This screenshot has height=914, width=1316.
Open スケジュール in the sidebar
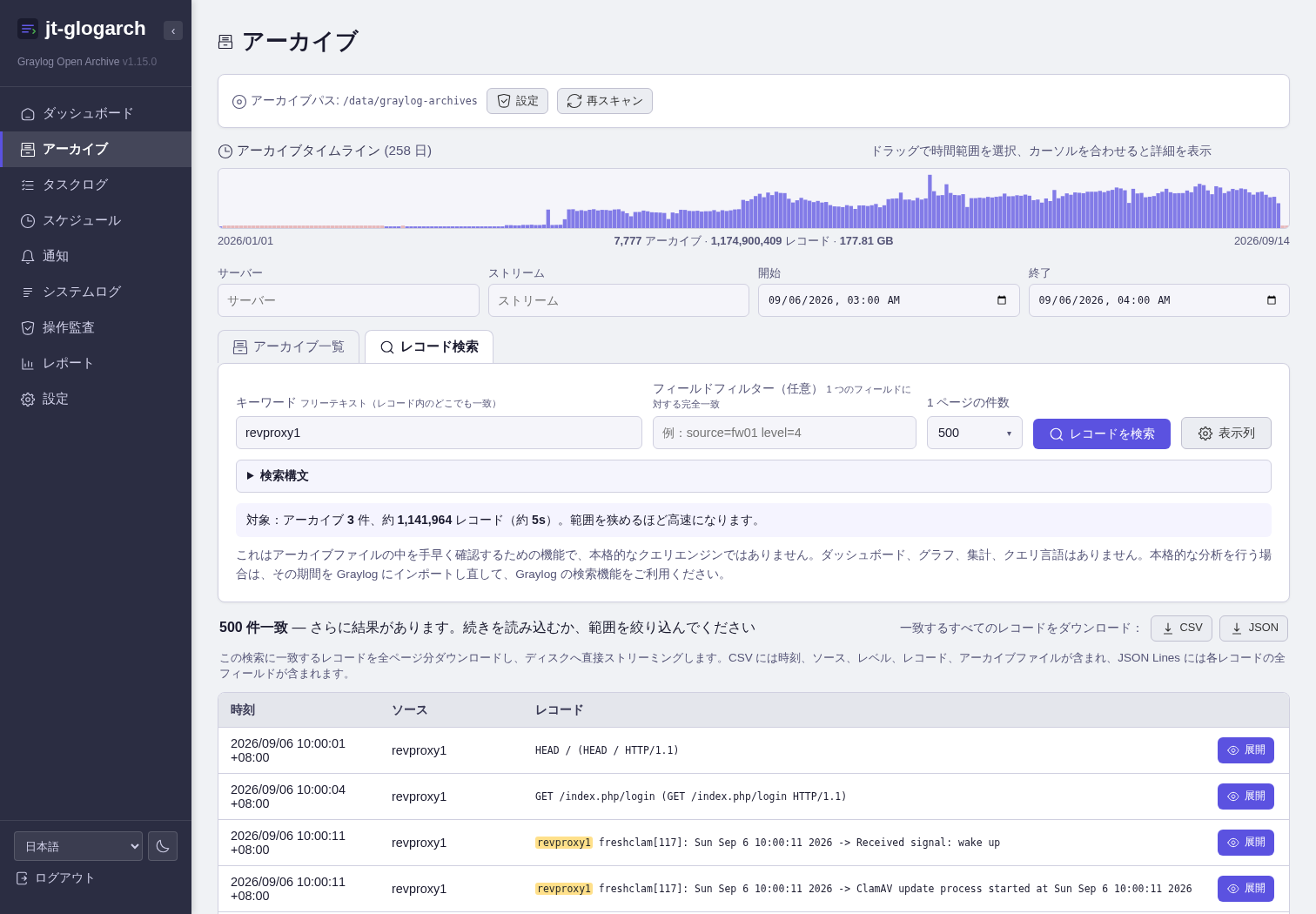(x=96, y=220)
